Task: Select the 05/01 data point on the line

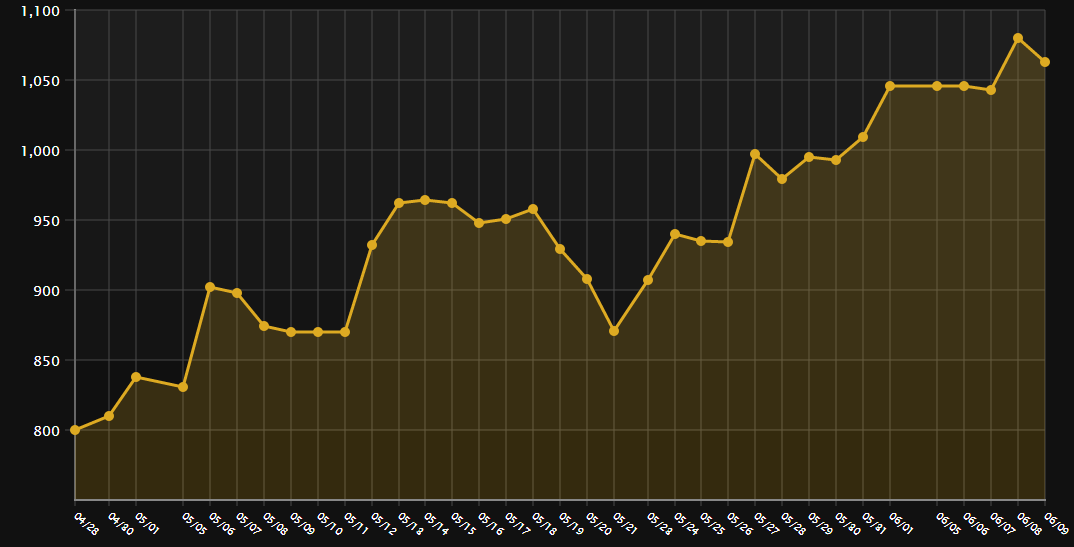Action: [136, 377]
